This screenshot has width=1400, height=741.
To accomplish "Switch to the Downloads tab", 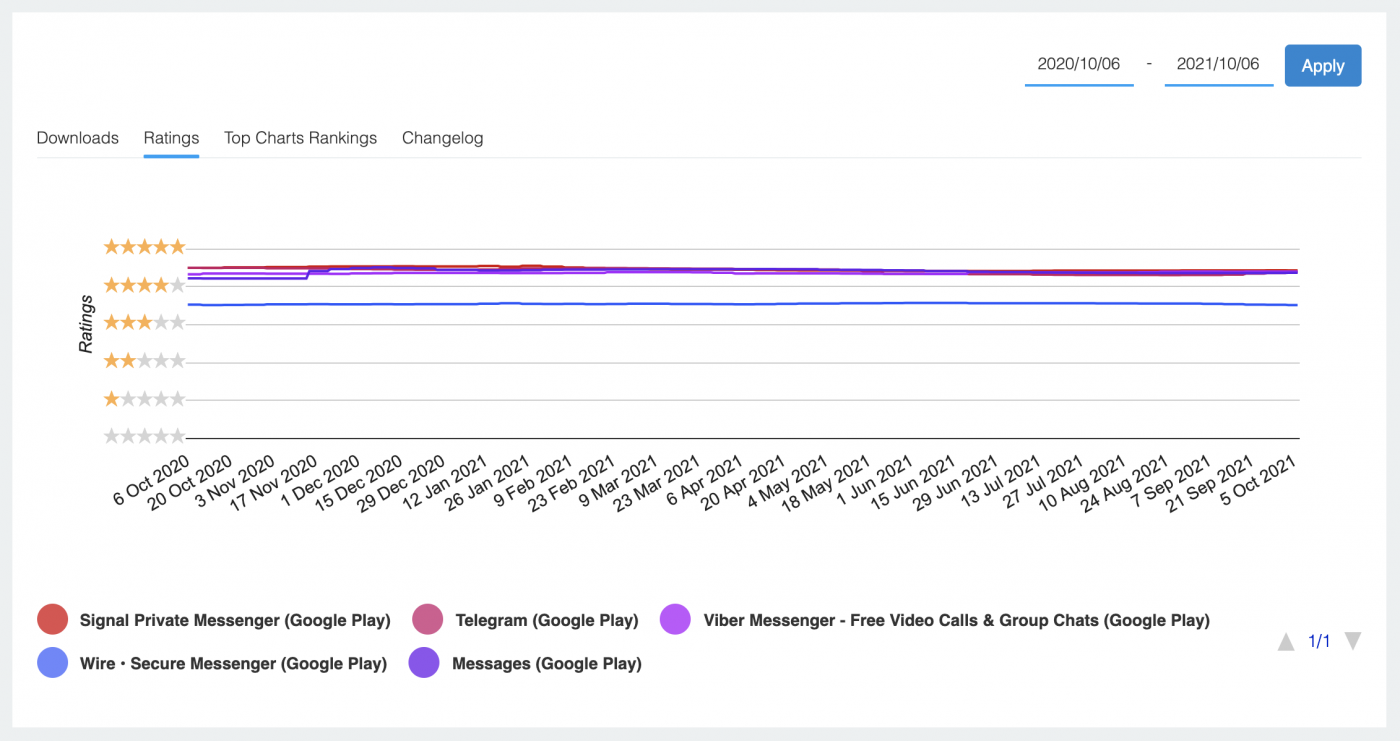I will [77, 138].
